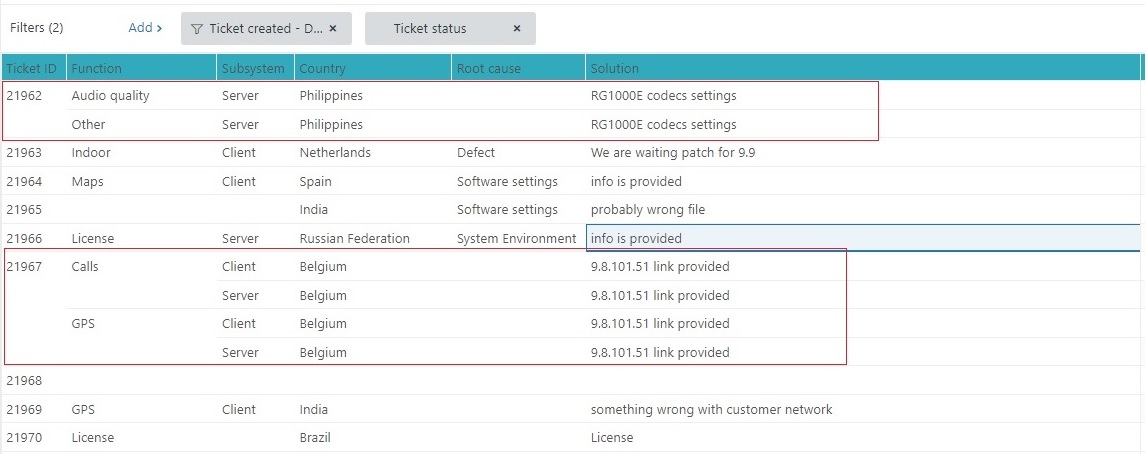Sort table by Country column header
1147x454 pixels.
pyautogui.click(x=322, y=68)
